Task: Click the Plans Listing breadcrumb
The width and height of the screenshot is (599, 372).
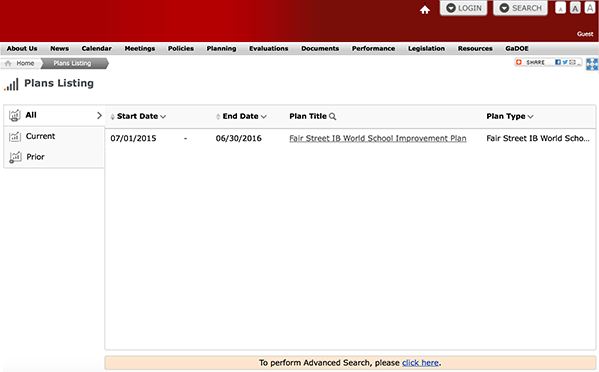Action: click(73, 63)
